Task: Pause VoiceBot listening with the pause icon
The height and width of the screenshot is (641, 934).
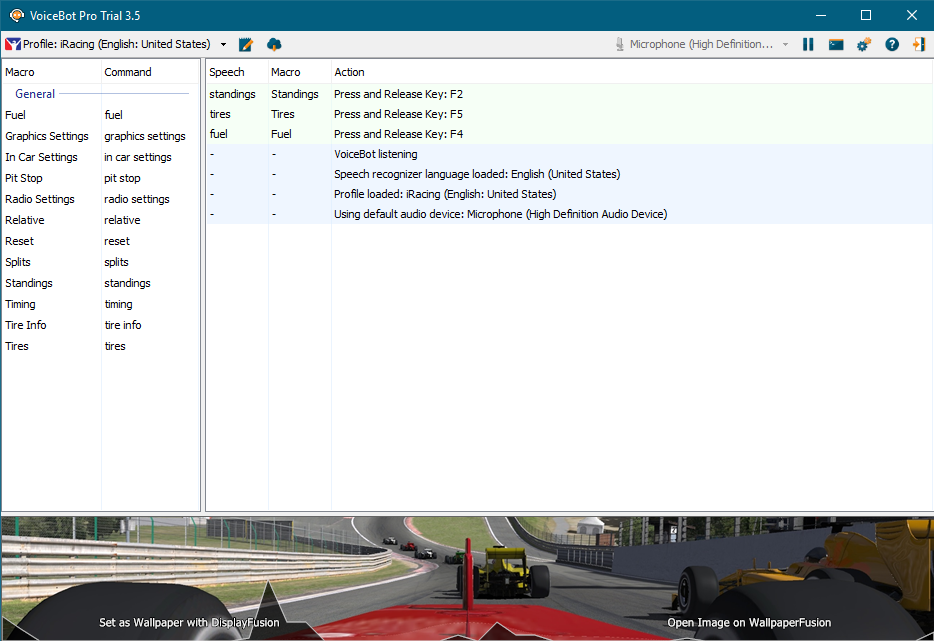Action: tap(808, 45)
